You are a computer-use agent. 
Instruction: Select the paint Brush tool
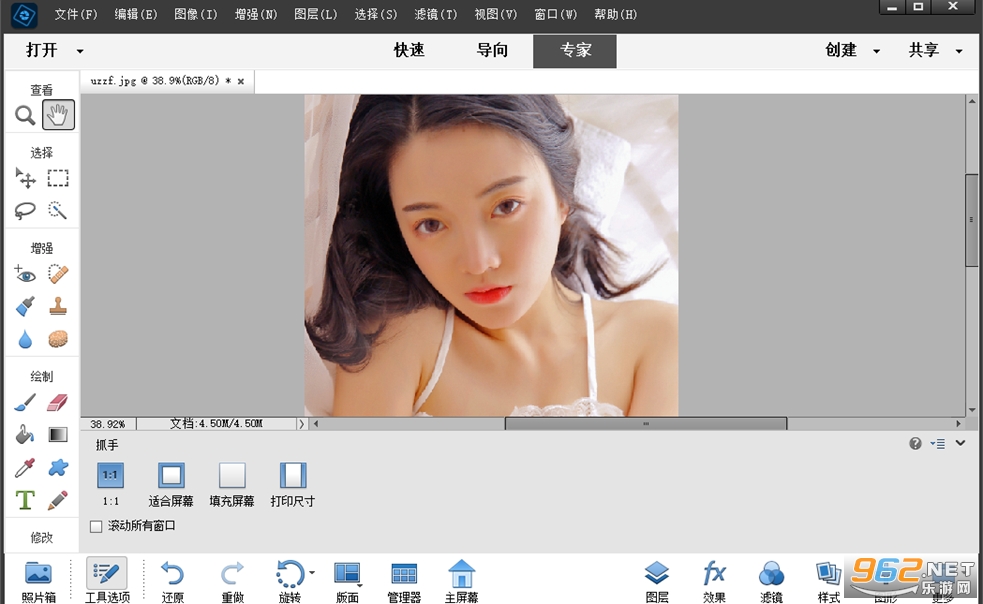tap(25, 403)
